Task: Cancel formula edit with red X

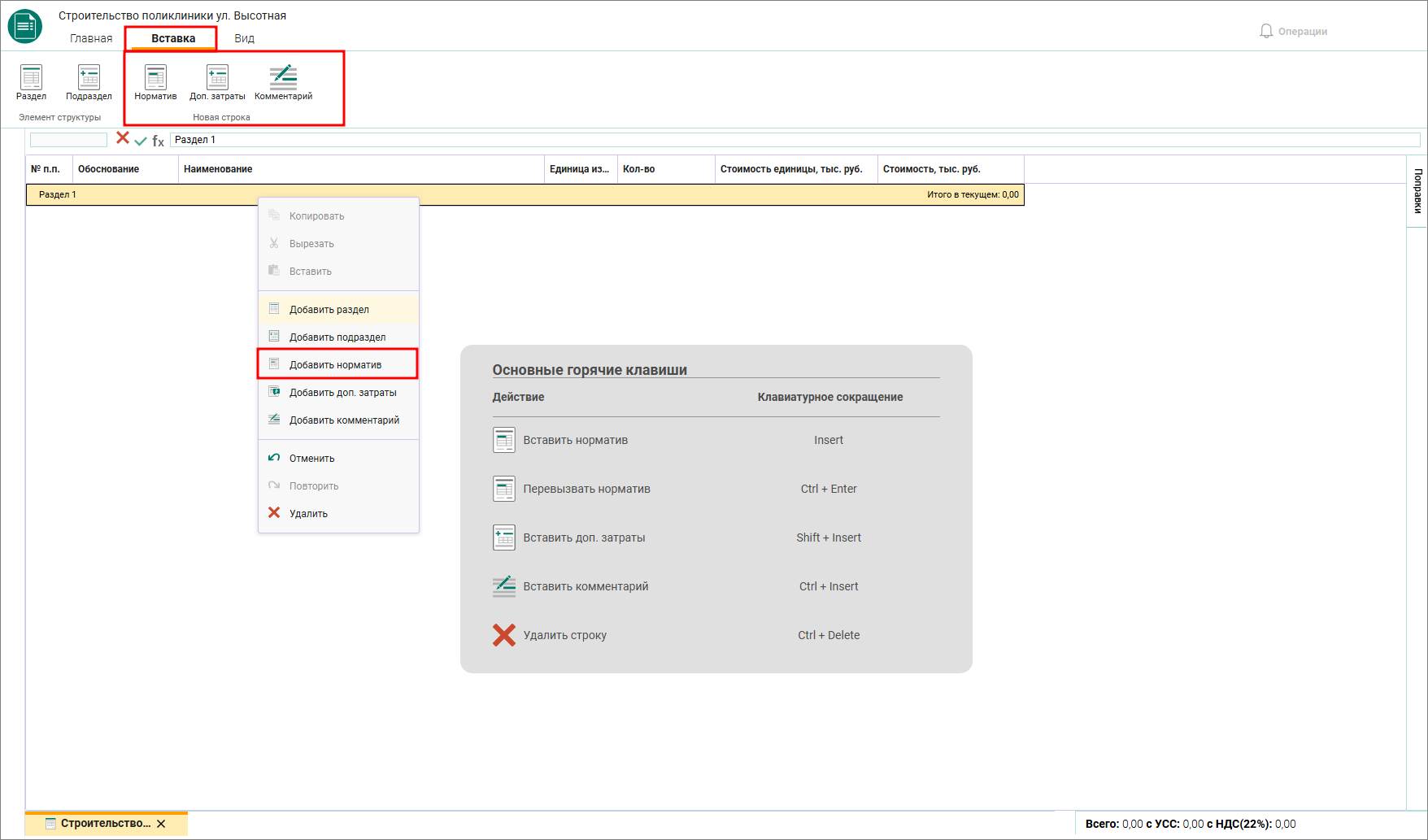Action: 123,138
